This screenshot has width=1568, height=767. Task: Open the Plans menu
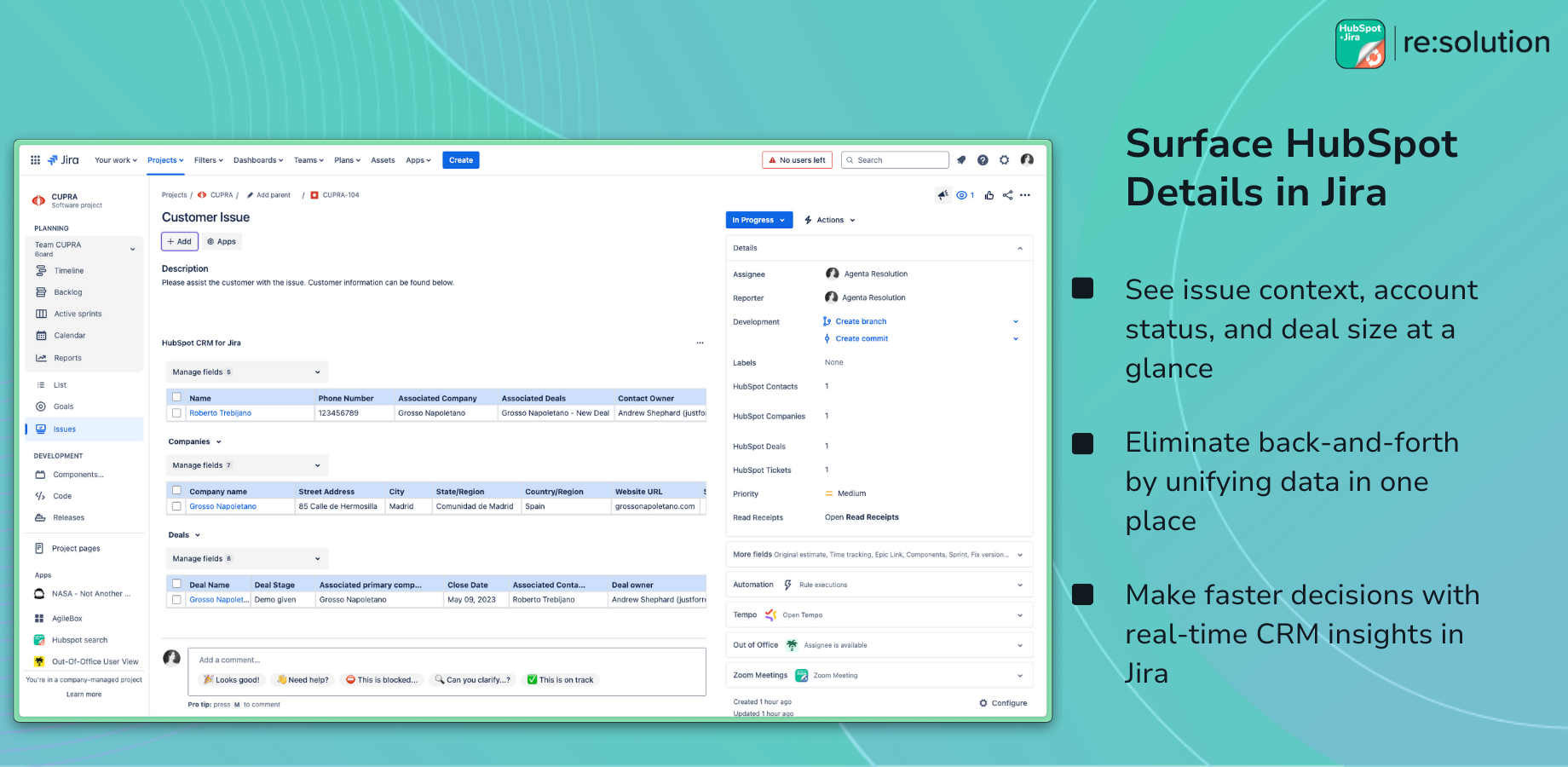pos(347,160)
